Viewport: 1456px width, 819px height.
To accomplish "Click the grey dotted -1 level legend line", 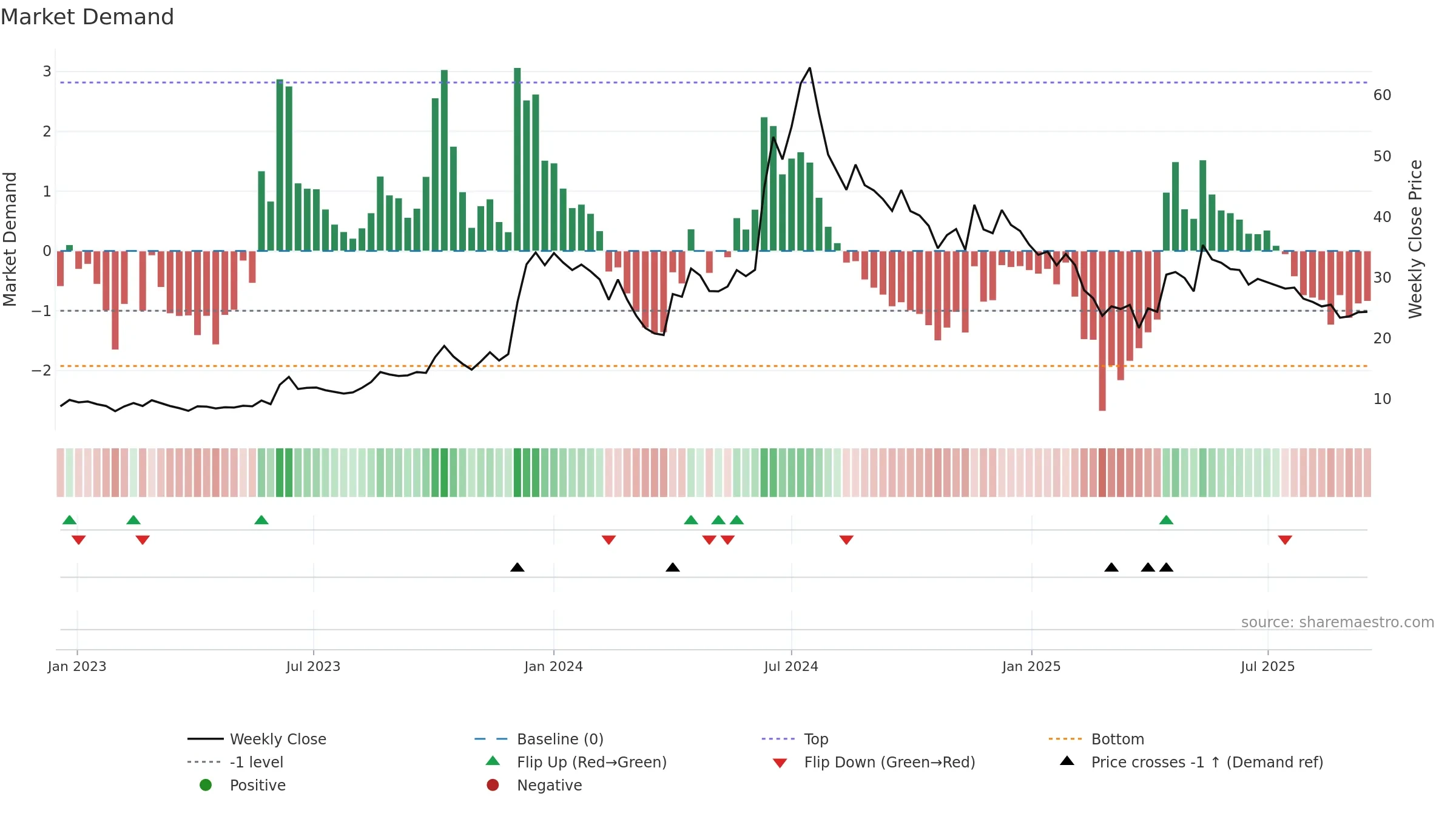I will point(204,762).
